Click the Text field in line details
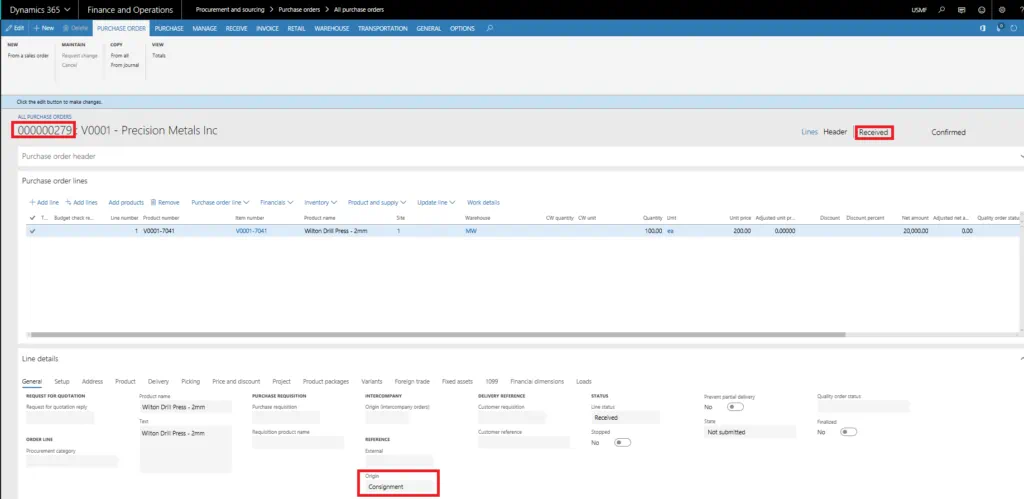 tap(185, 449)
